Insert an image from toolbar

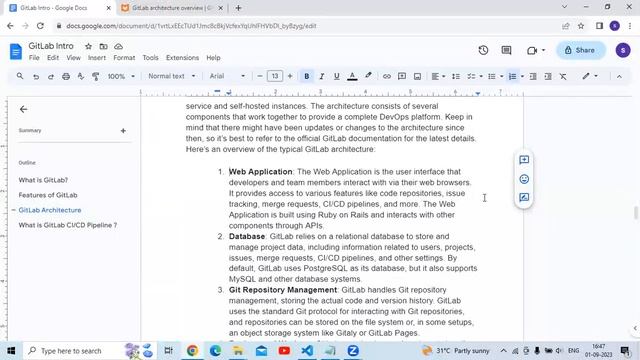pos(417,76)
